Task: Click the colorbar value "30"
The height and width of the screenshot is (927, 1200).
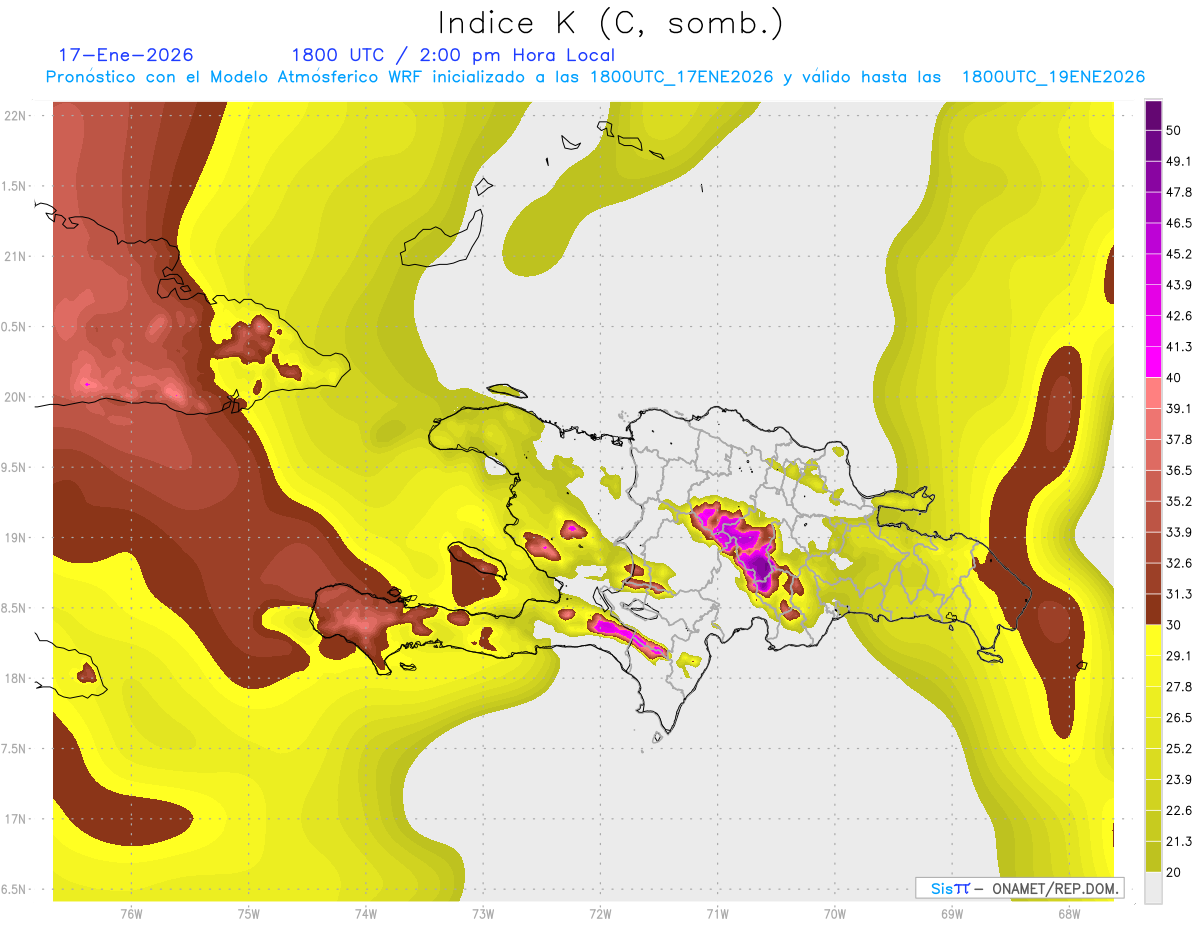Action: [x=1174, y=625]
